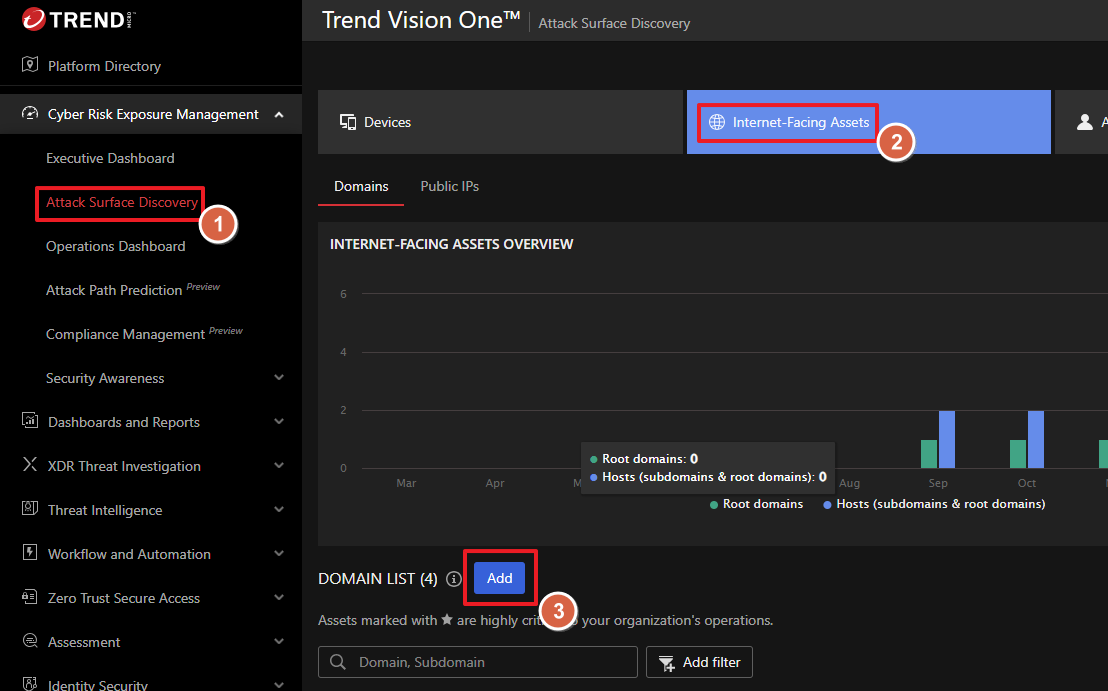Click the Platform Directory map icon

coord(30,65)
